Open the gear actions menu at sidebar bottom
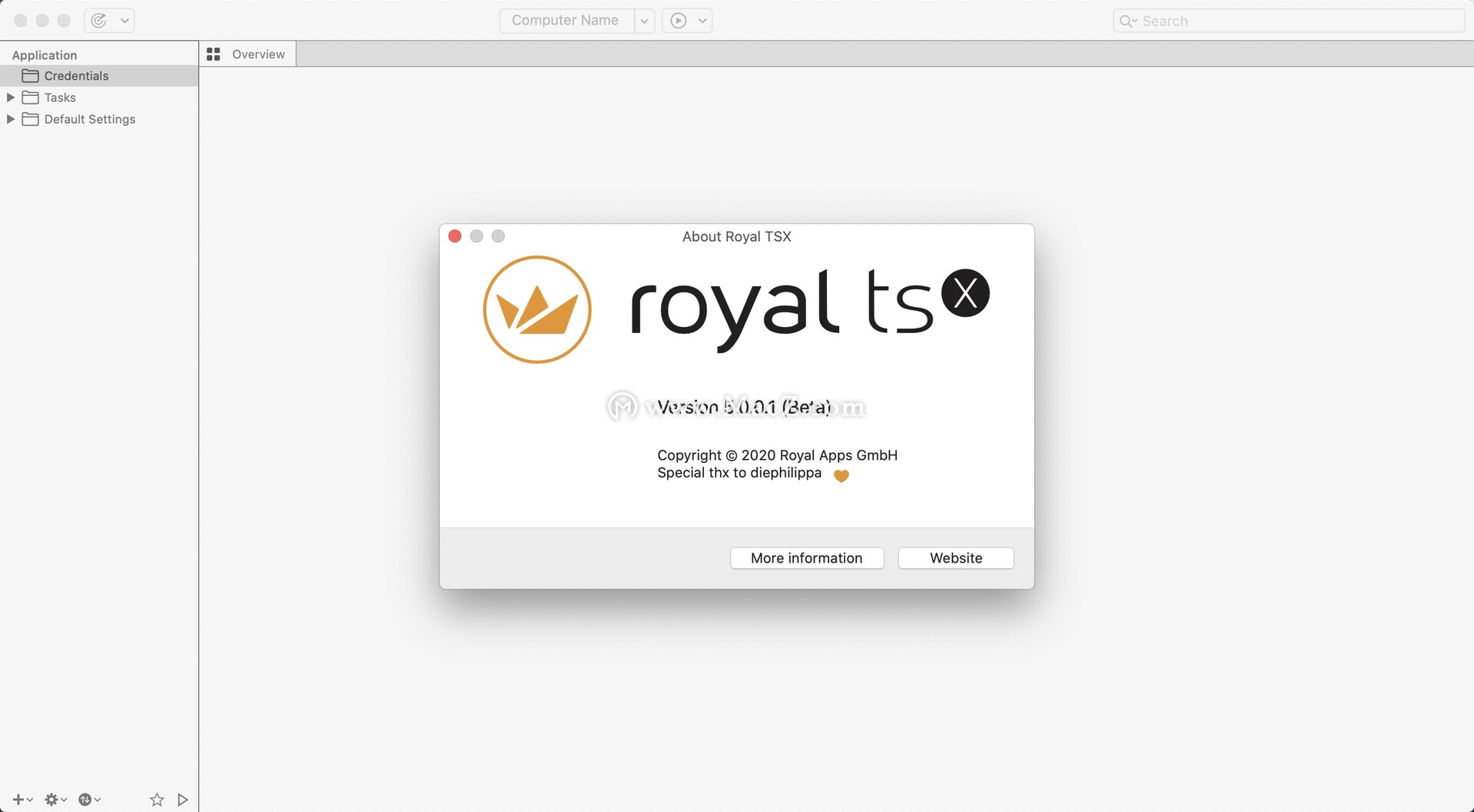 click(55, 800)
